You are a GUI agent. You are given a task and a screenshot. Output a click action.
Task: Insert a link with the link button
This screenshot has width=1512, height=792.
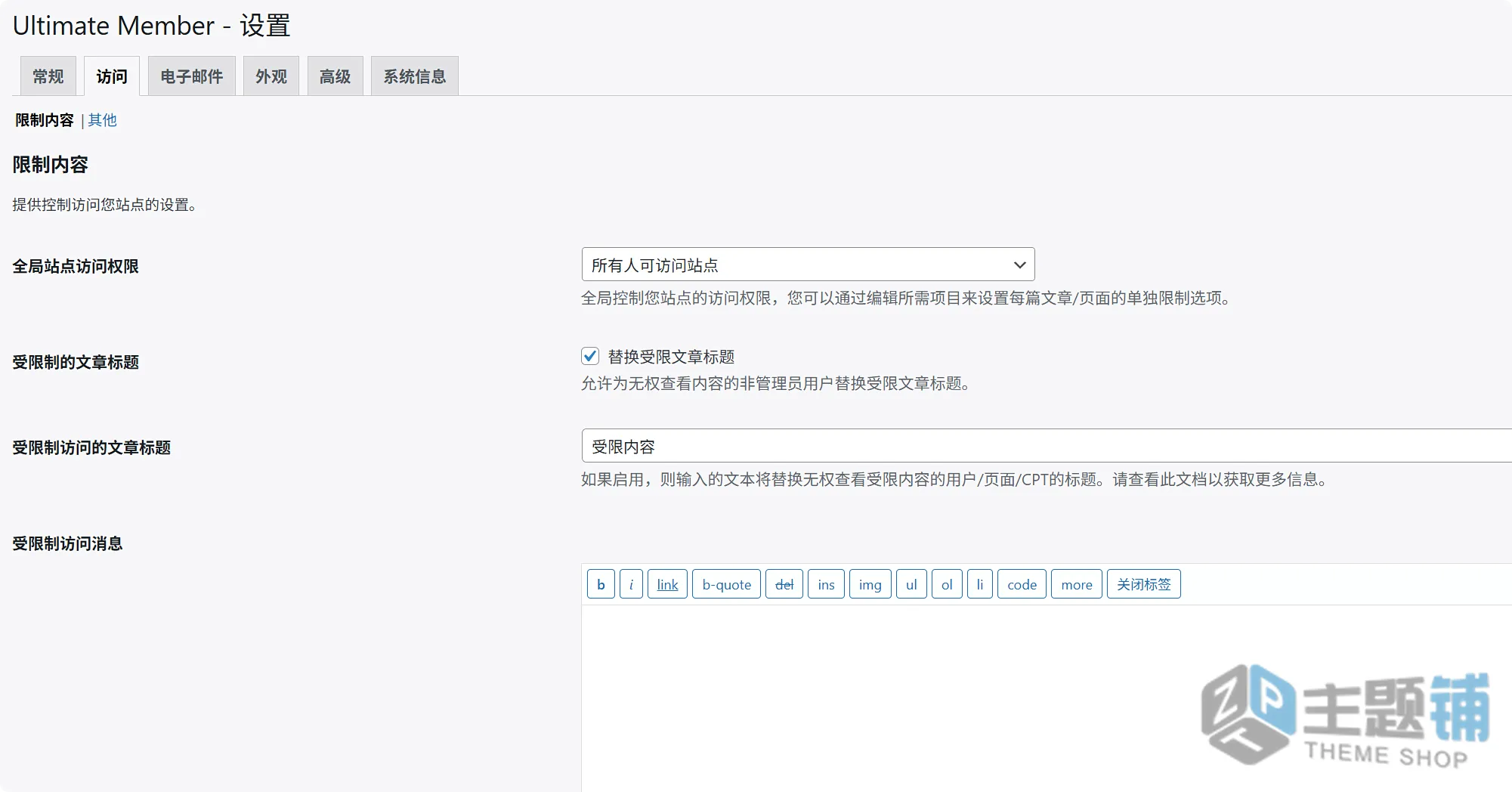[667, 584]
